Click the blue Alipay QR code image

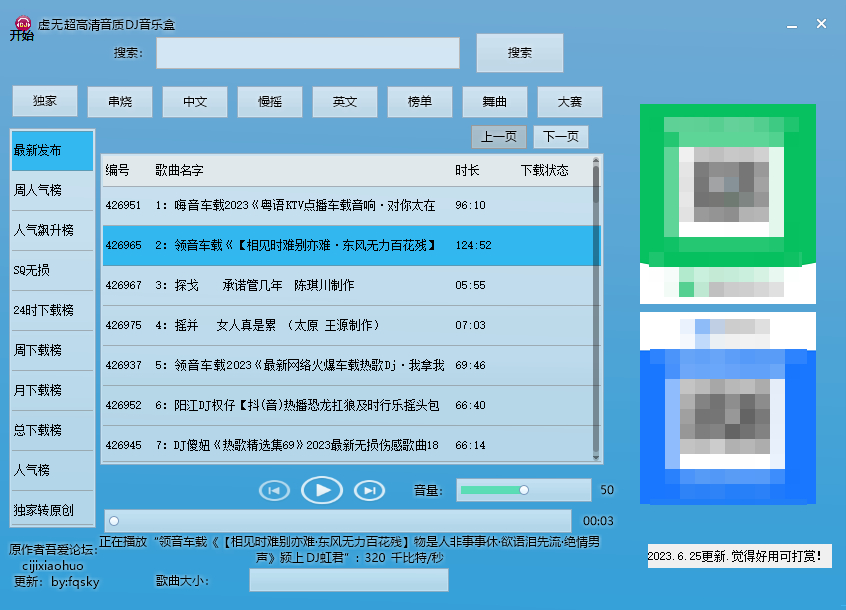[728, 408]
